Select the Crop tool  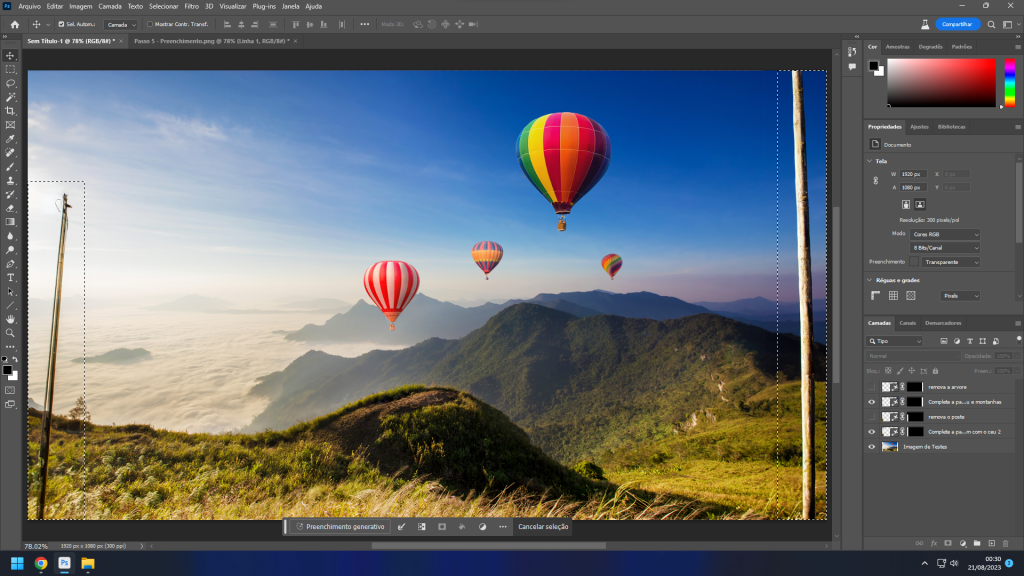pyautogui.click(x=11, y=111)
